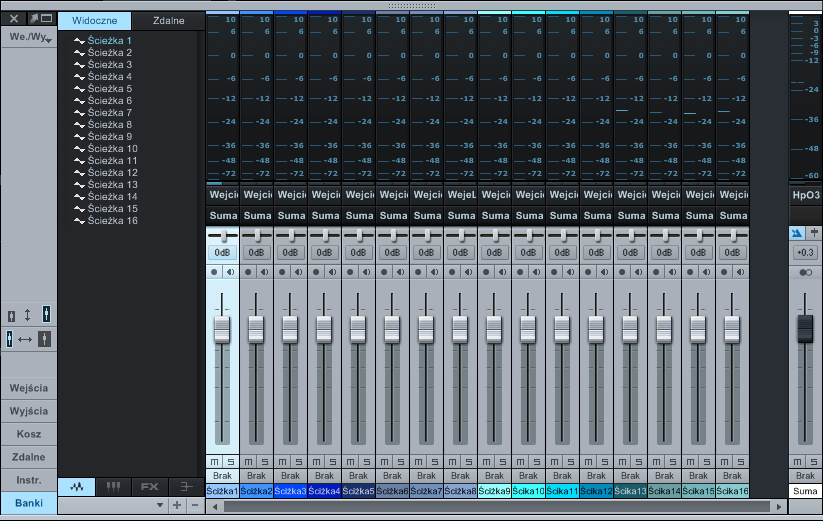823x521 pixels.
Task: Open input selector on Ścieżka 1
Action: coord(223,195)
